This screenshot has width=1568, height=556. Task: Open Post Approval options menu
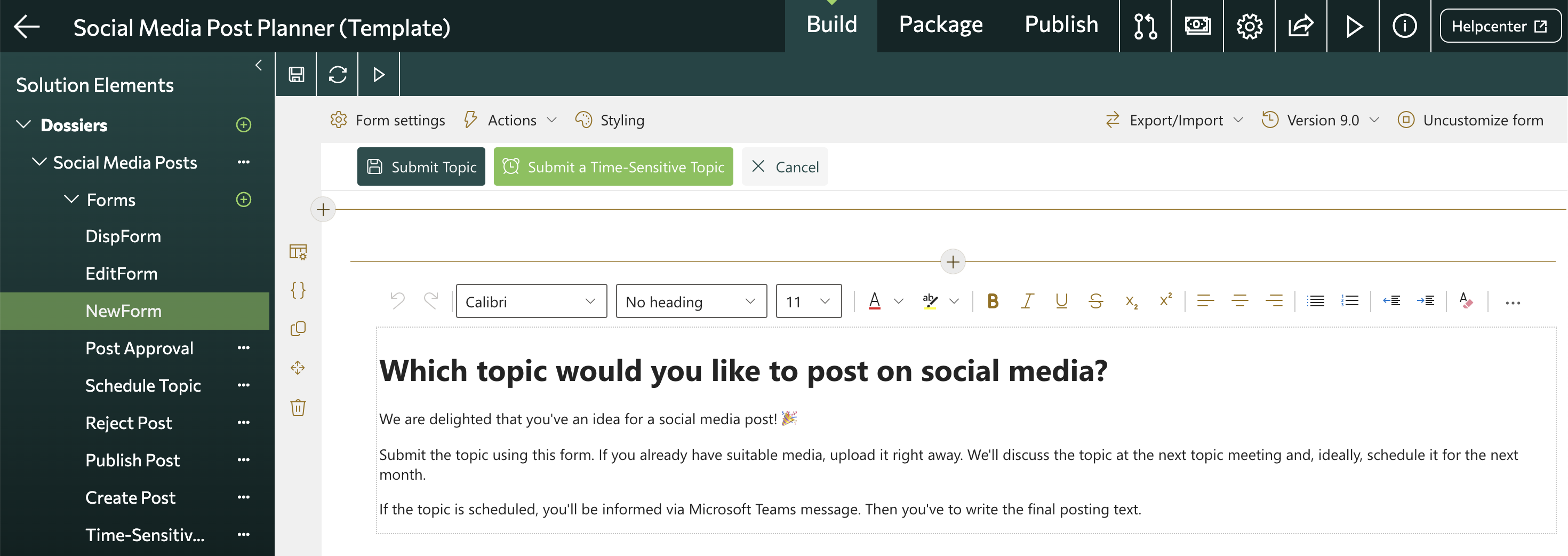(244, 348)
